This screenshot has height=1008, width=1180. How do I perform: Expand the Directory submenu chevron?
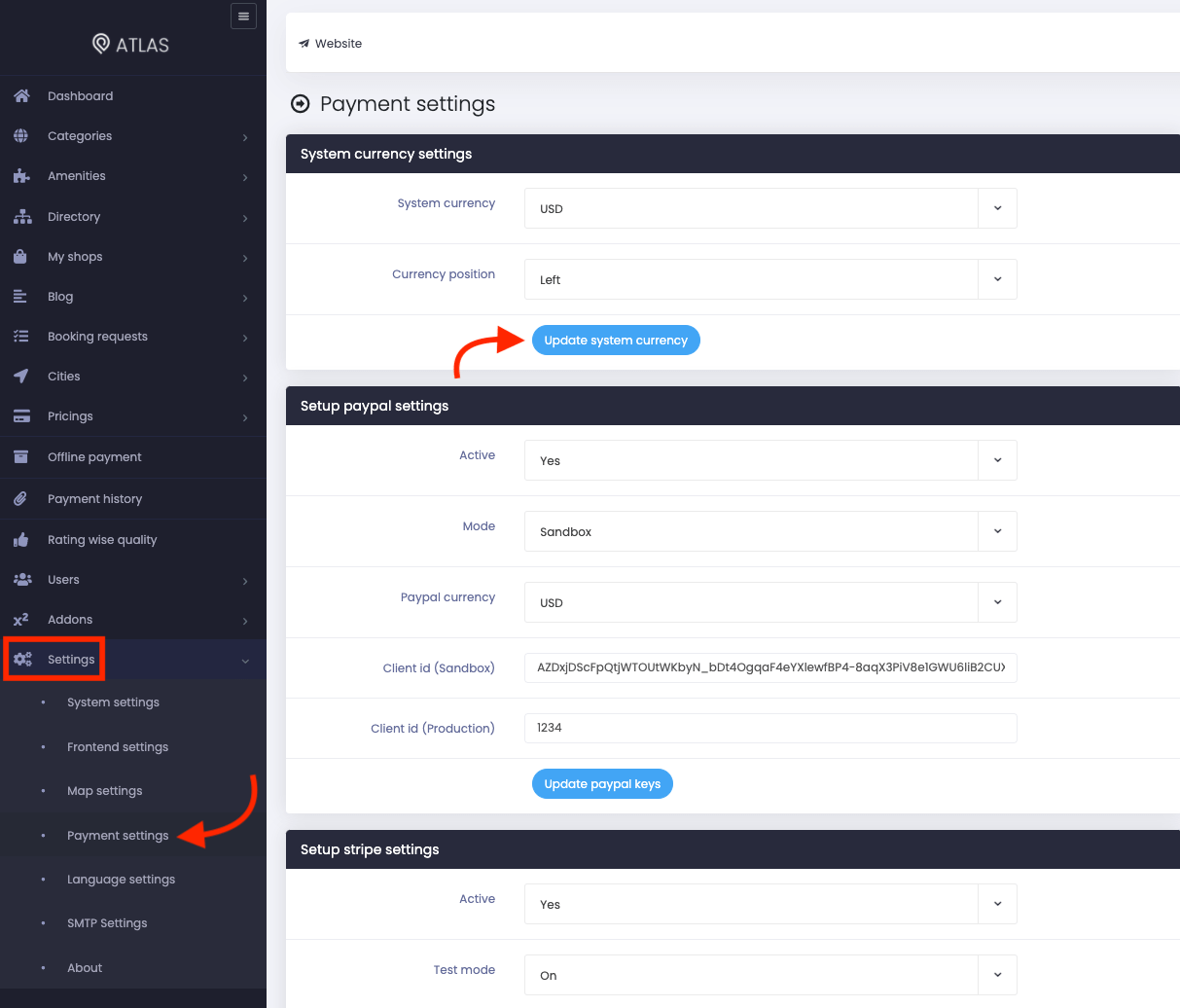pos(245,218)
